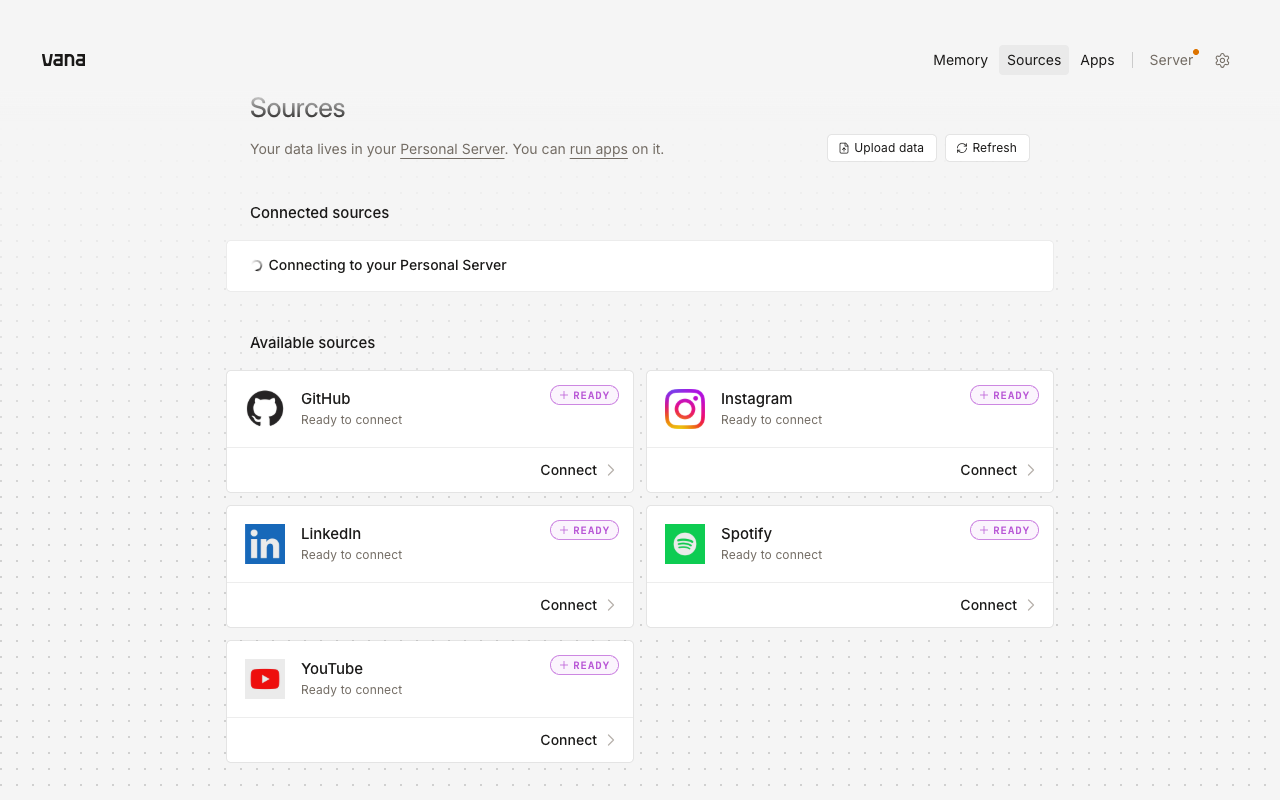Open the Server status indicator

tap(1172, 60)
